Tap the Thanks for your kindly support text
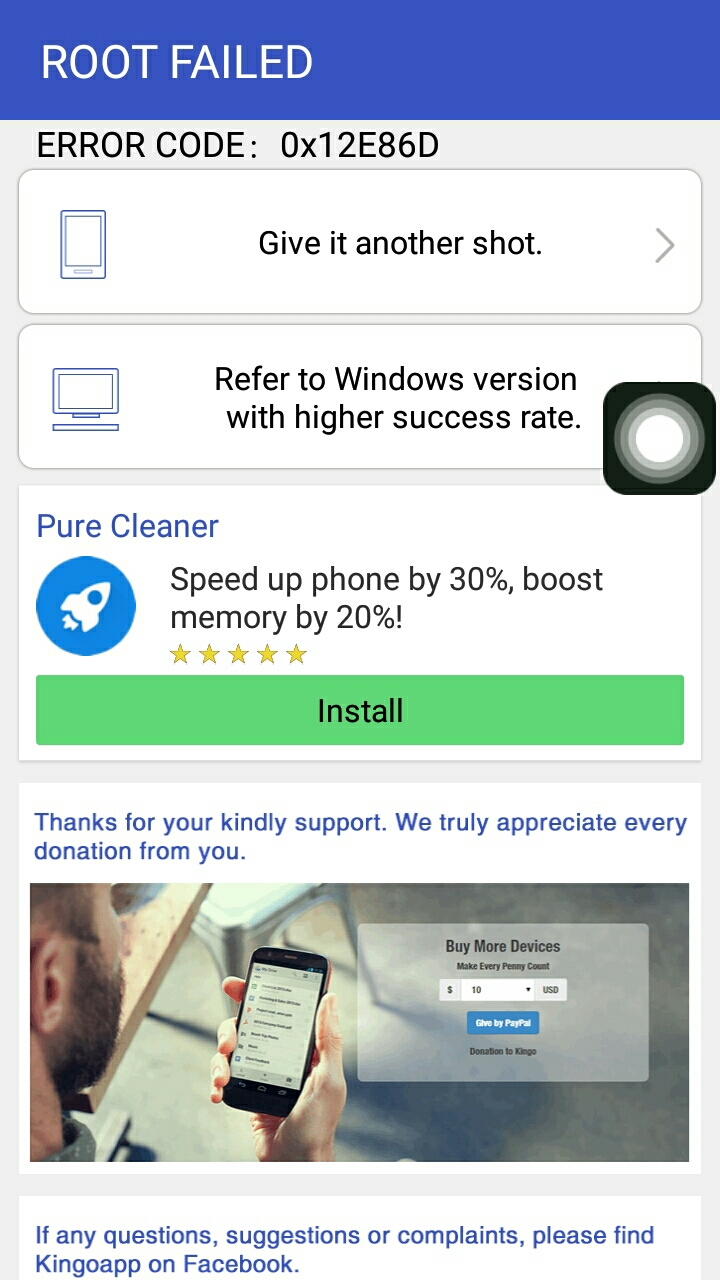720x1280 pixels. click(x=360, y=836)
